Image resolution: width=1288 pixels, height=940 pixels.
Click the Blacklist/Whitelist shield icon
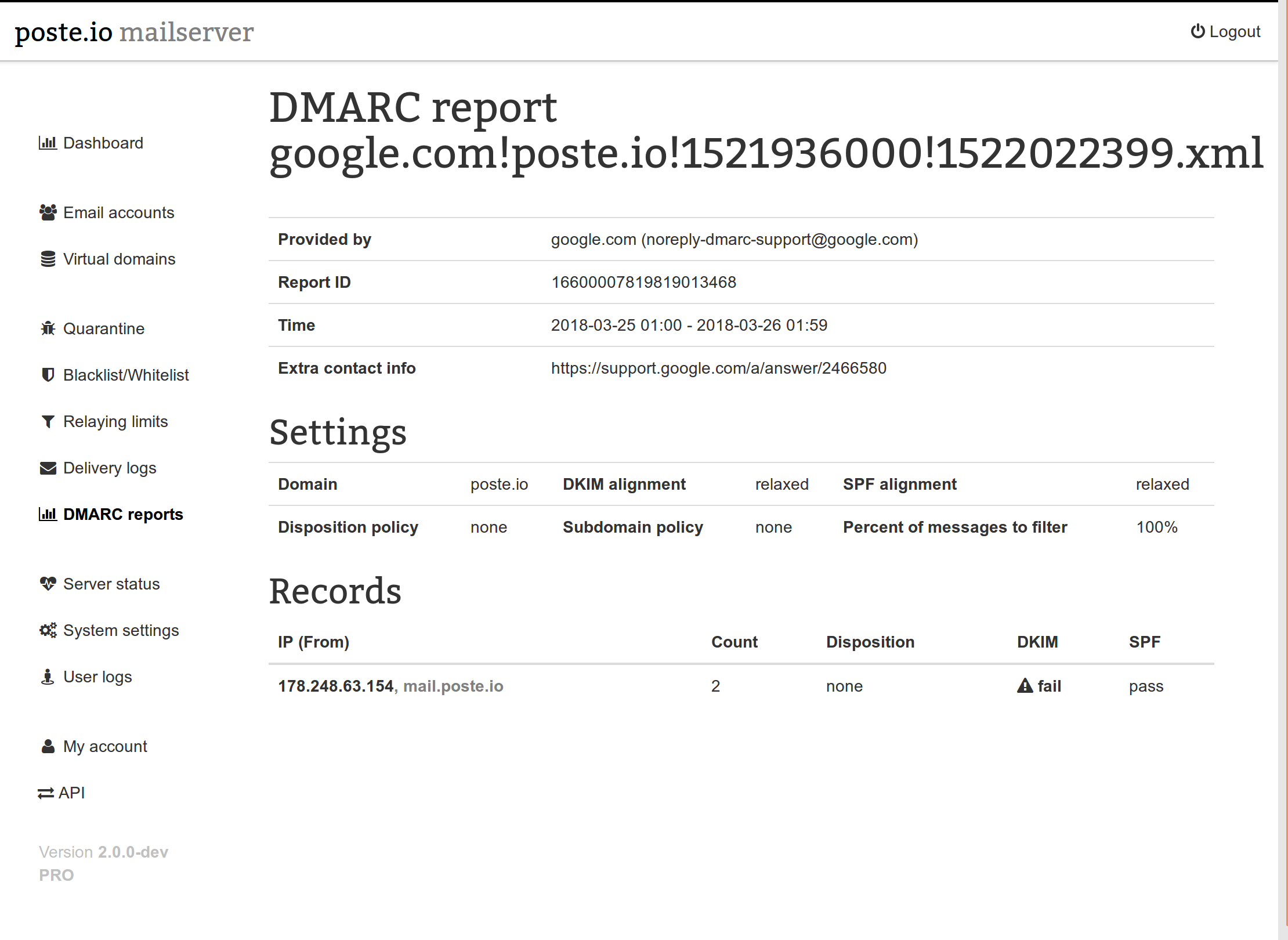[x=48, y=375]
